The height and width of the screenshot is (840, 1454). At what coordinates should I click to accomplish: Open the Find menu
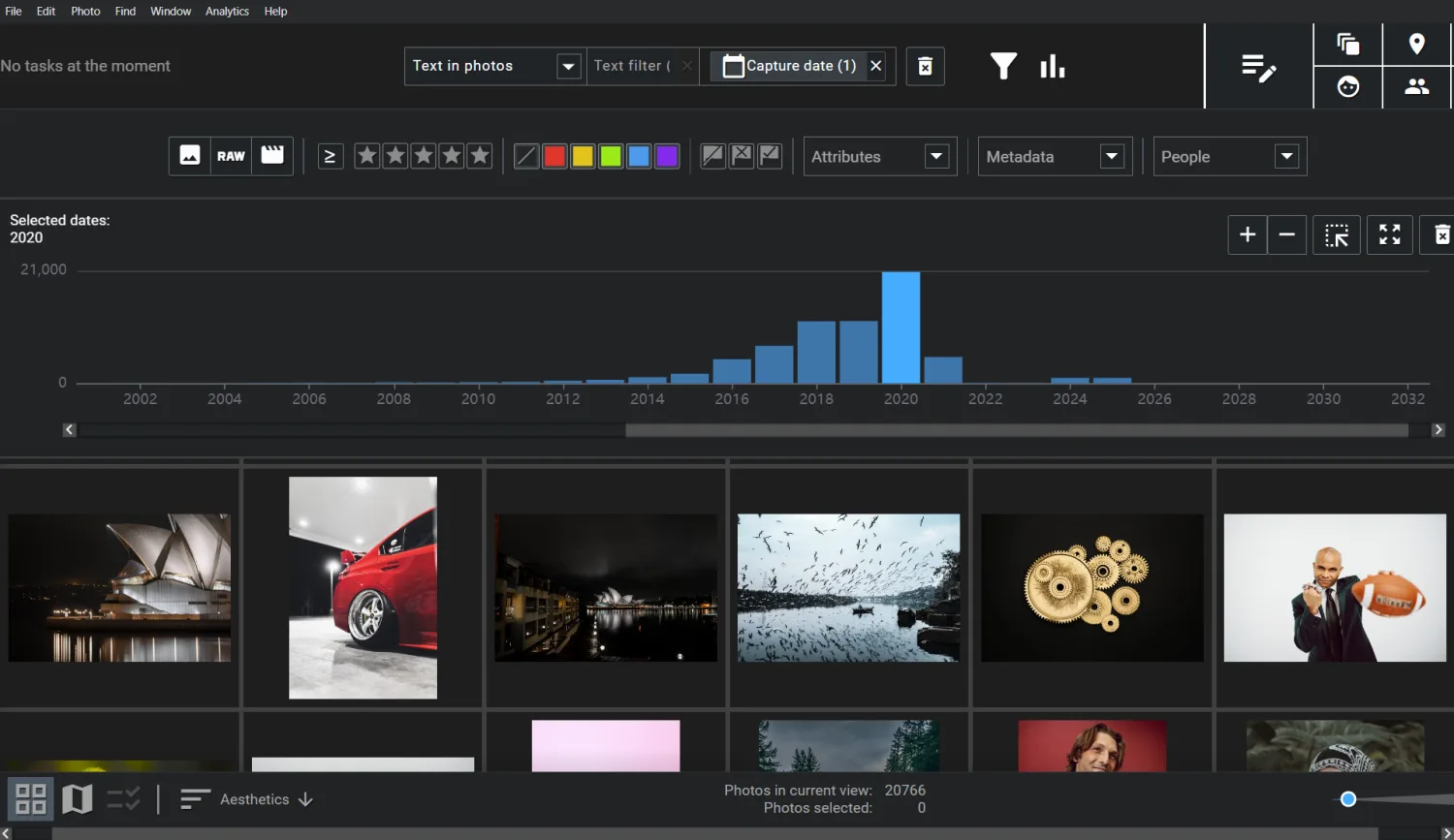pyautogui.click(x=125, y=12)
